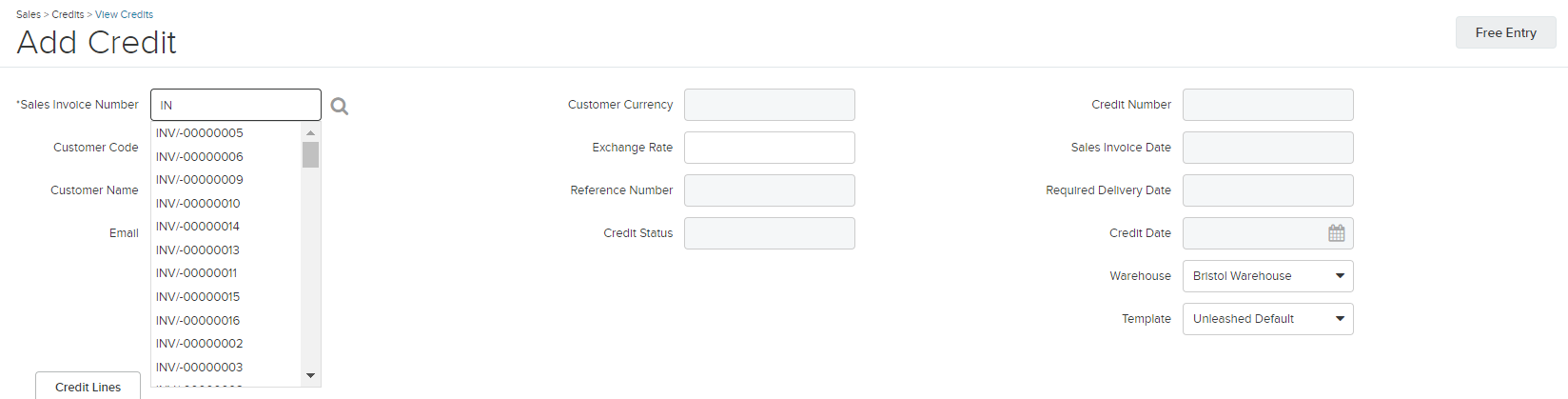Click the Reference Number field
Screen dimensions: 1568x399
point(769,190)
